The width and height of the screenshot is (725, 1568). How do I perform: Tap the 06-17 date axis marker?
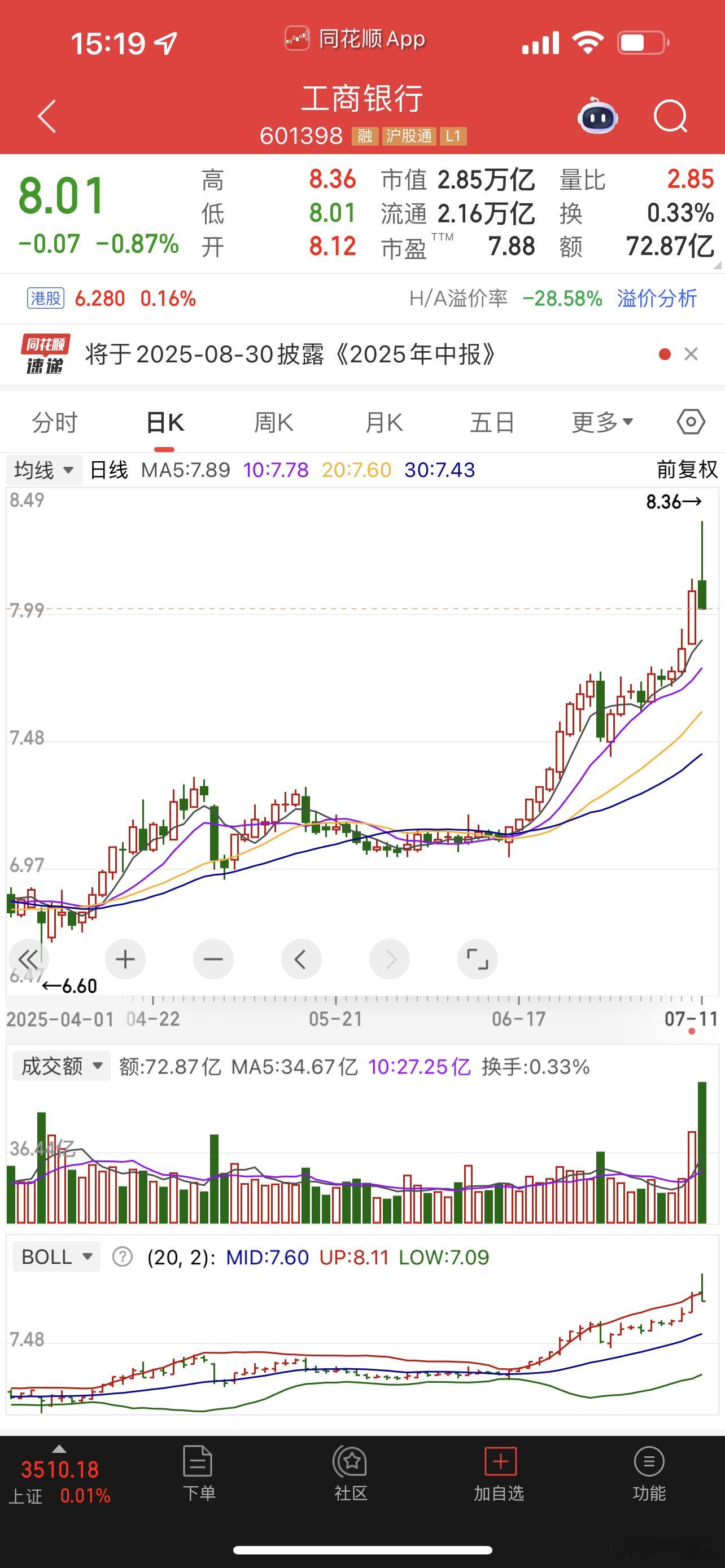click(519, 1018)
